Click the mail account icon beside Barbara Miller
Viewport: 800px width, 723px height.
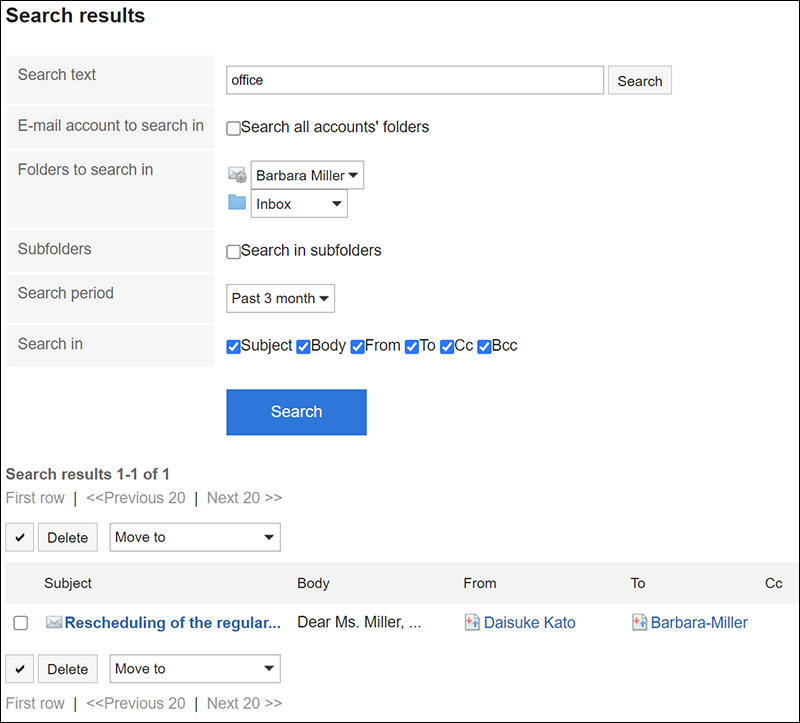pos(237,175)
